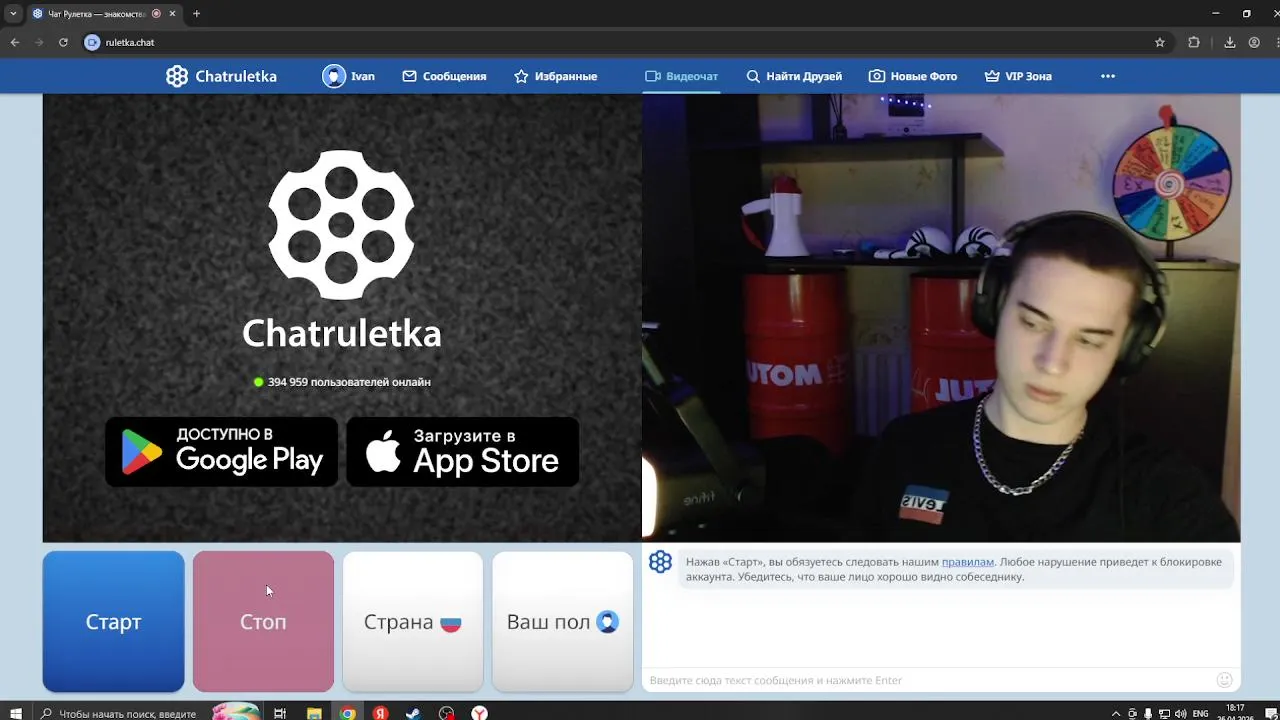Click the Russian flag in Страна button
The height and width of the screenshot is (720, 1280).
pos(451,622)
